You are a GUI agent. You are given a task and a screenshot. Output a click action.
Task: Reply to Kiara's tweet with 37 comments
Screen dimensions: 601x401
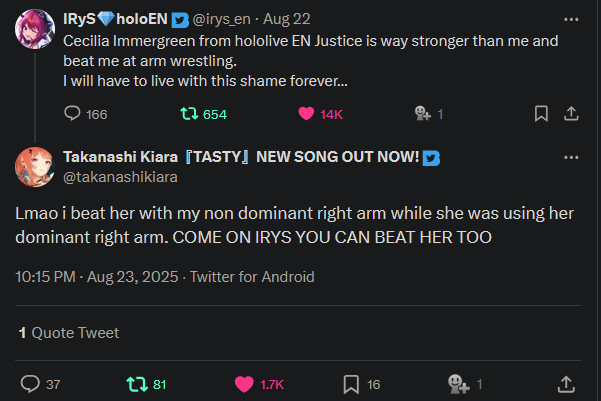[x=30, y=384]
